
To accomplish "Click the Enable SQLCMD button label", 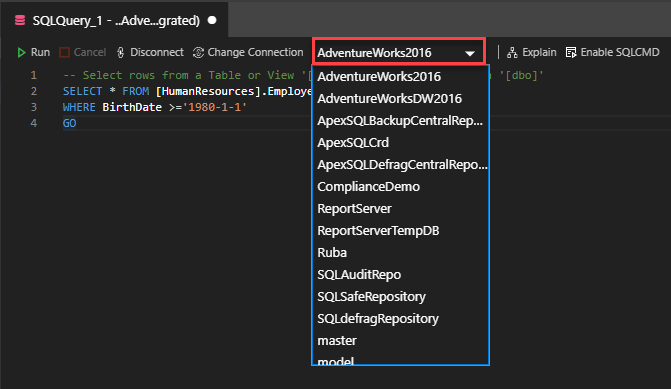I will click(x=620, y=52).
